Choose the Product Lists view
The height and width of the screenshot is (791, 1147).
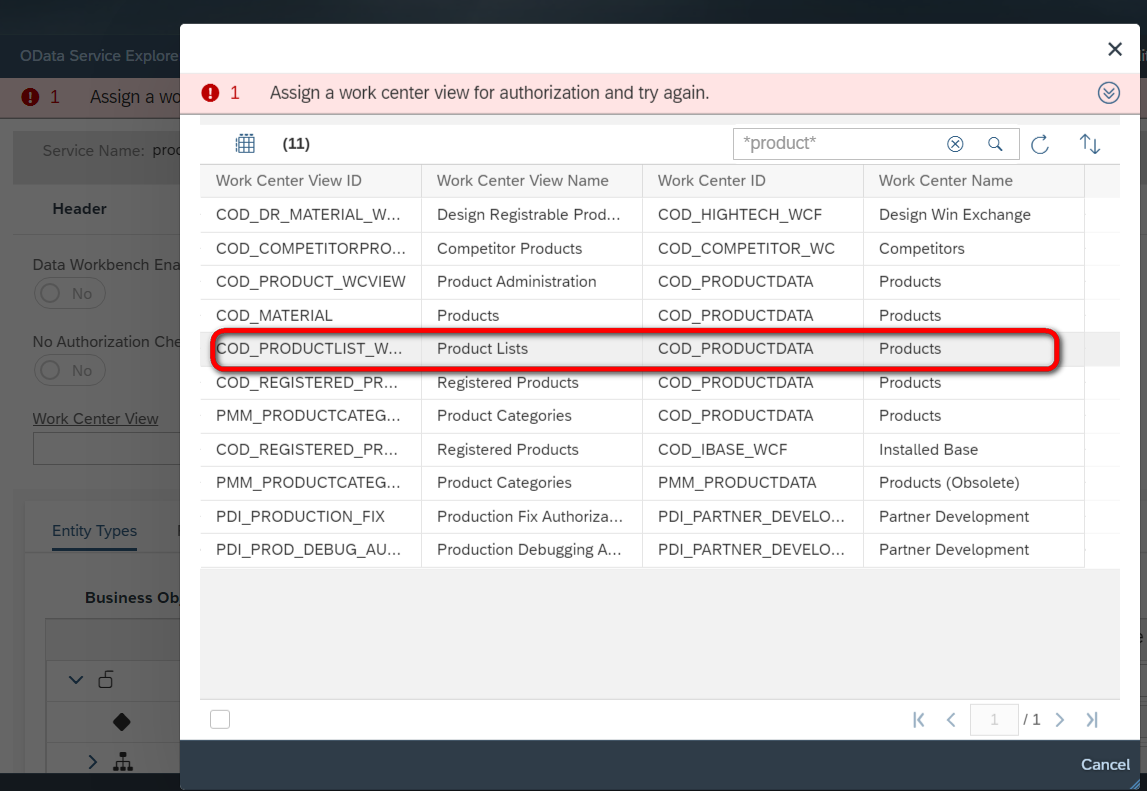pyautogui.click(x=642, y=349)
